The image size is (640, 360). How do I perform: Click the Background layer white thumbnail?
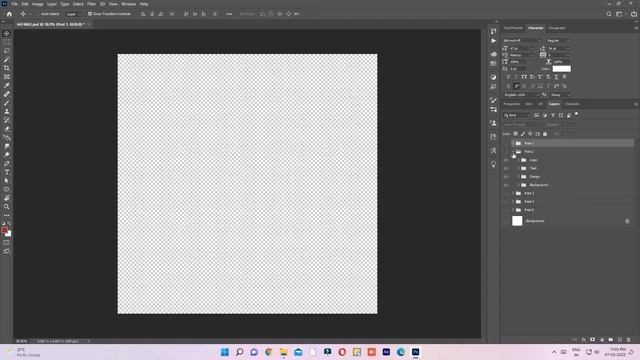(x=517, y=221)
